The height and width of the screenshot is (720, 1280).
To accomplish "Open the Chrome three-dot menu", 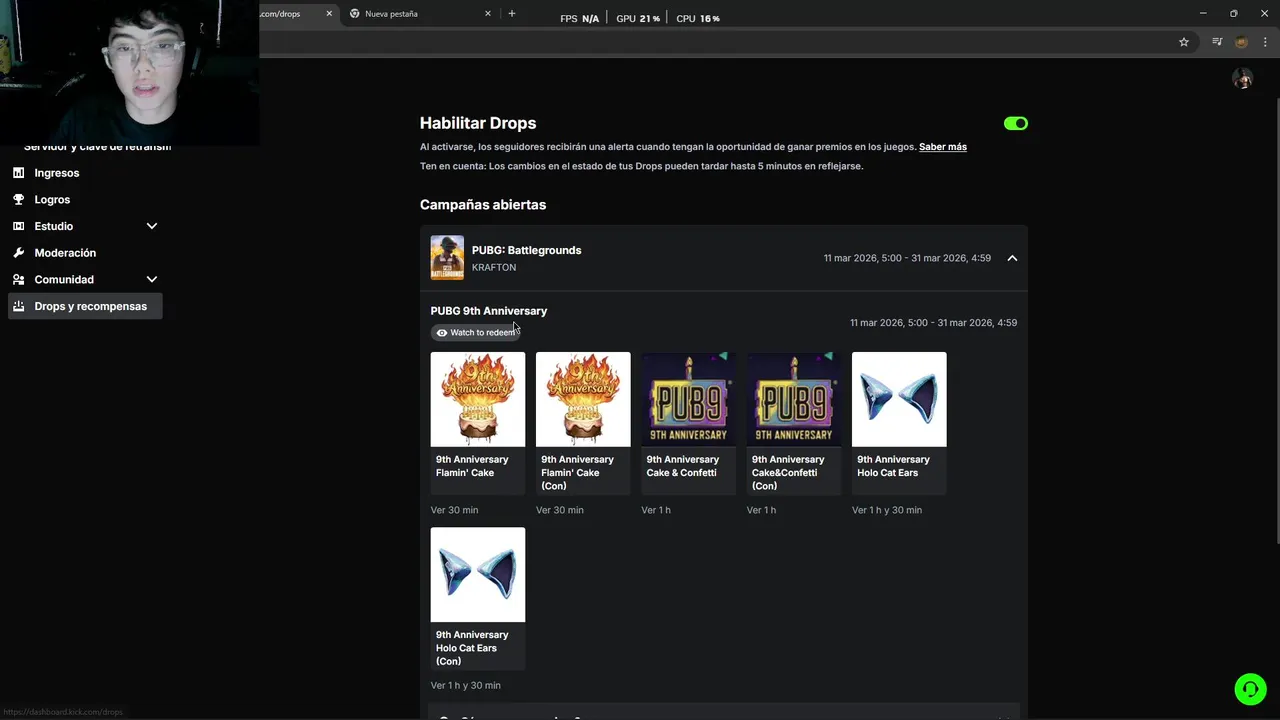I will [1265, 42].
